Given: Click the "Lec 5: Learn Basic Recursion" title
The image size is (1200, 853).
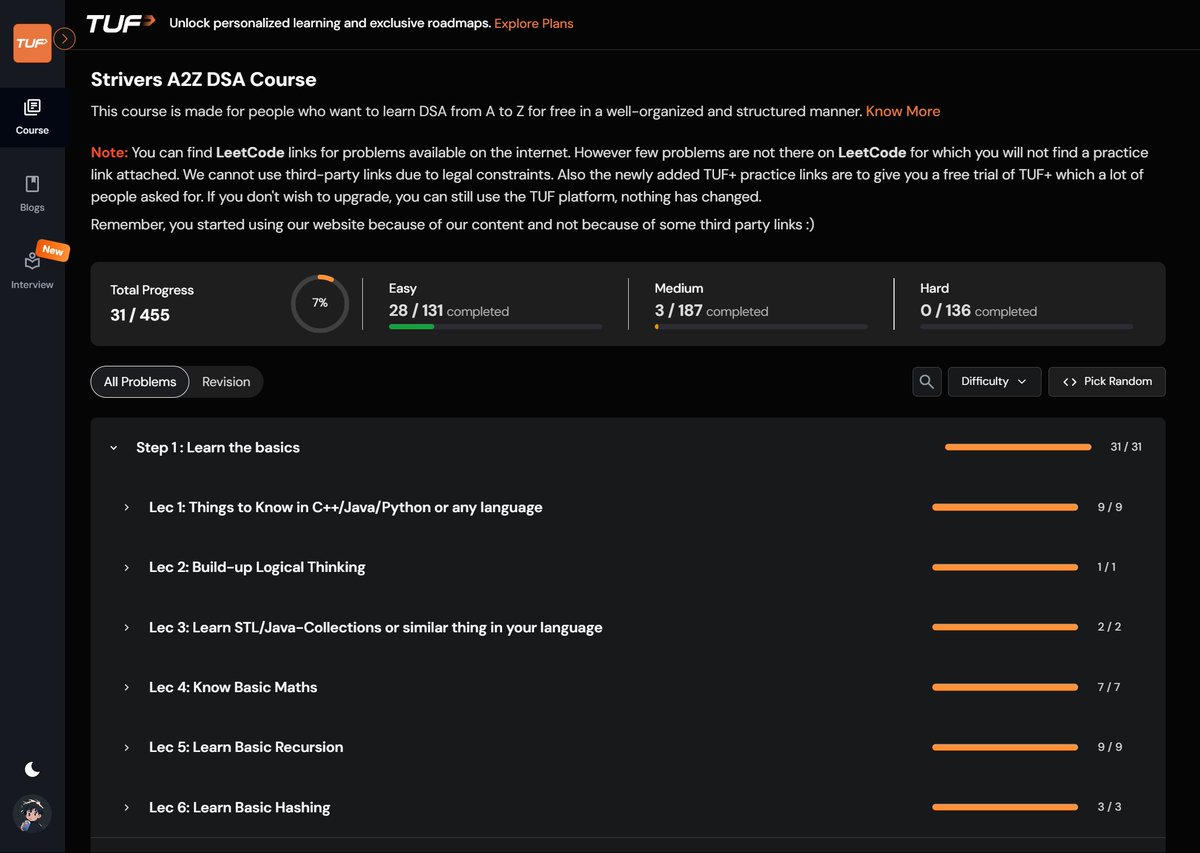Looking at the screenshot, I should coord(246,747).
